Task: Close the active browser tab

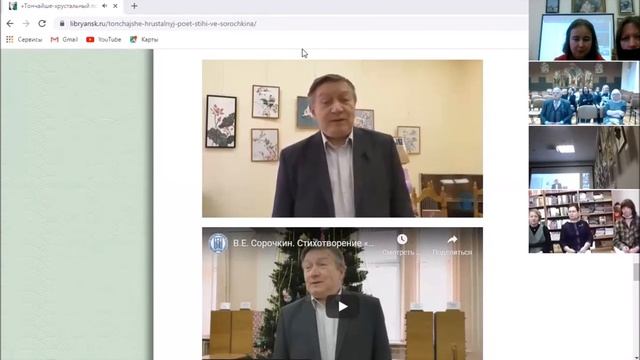Action: [x=116, y=6]
